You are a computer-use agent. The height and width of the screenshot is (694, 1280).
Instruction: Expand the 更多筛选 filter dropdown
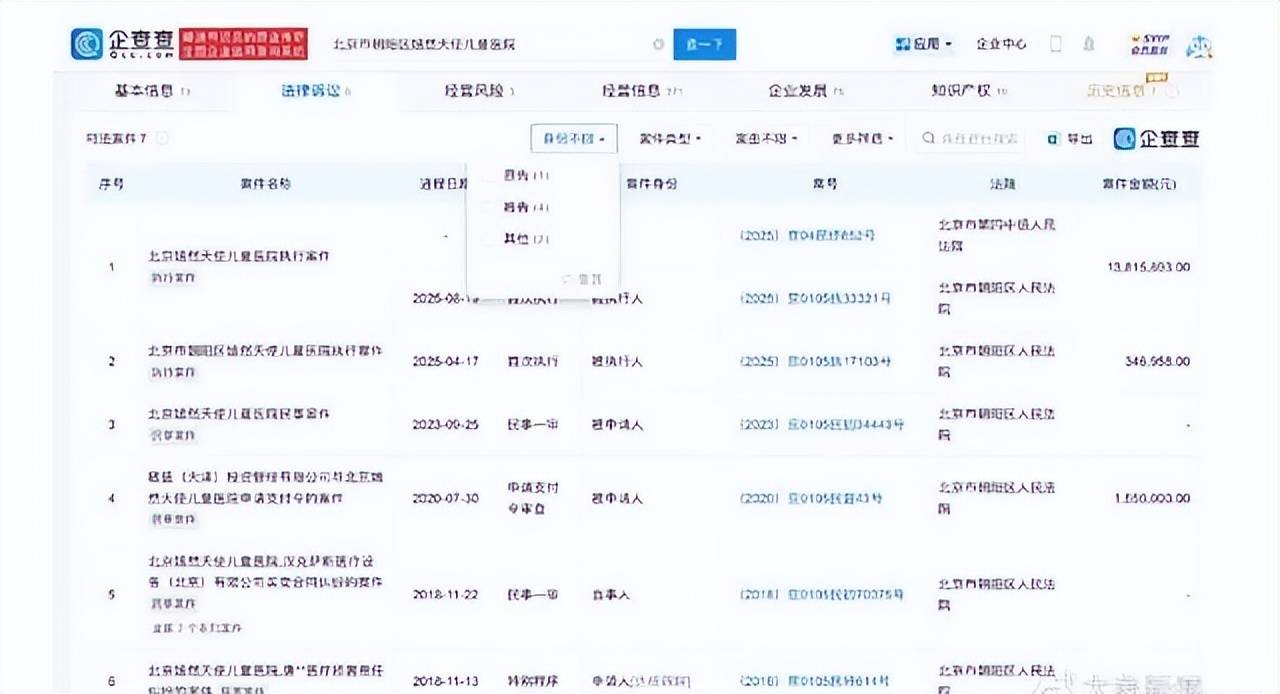(x=862, y=139)
